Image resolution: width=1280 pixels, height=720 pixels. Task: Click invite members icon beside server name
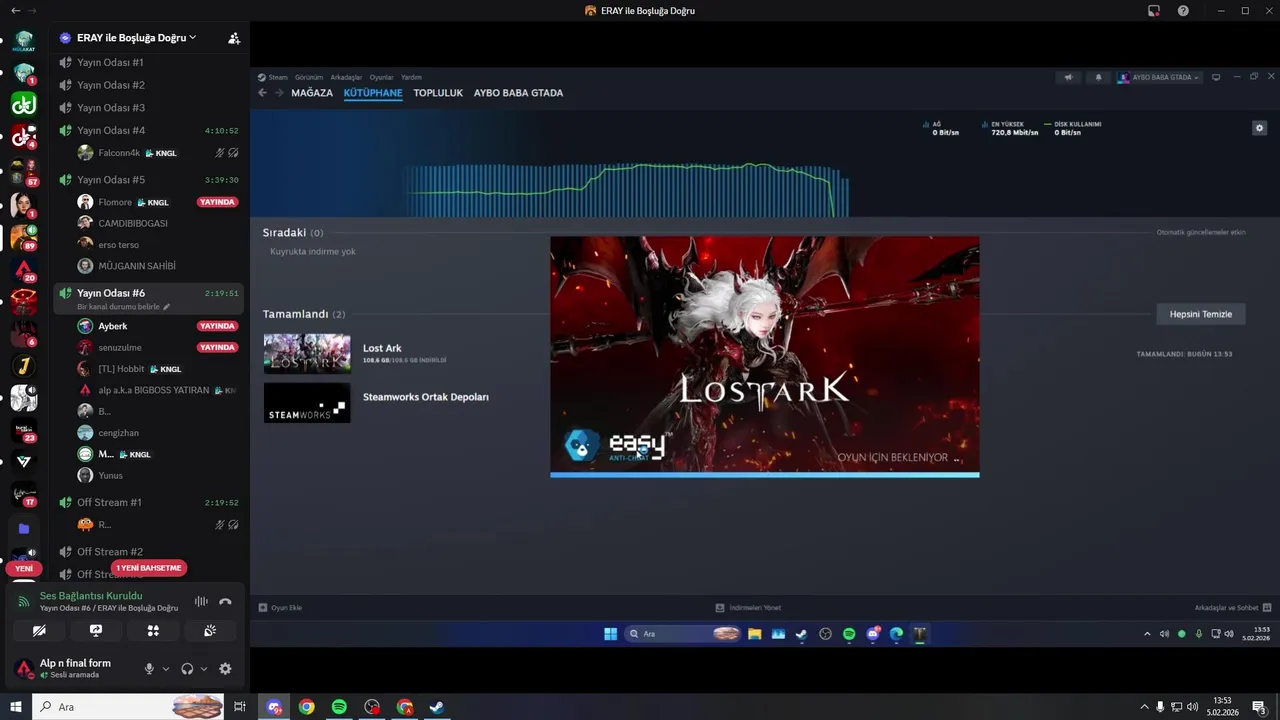(234, 38)
